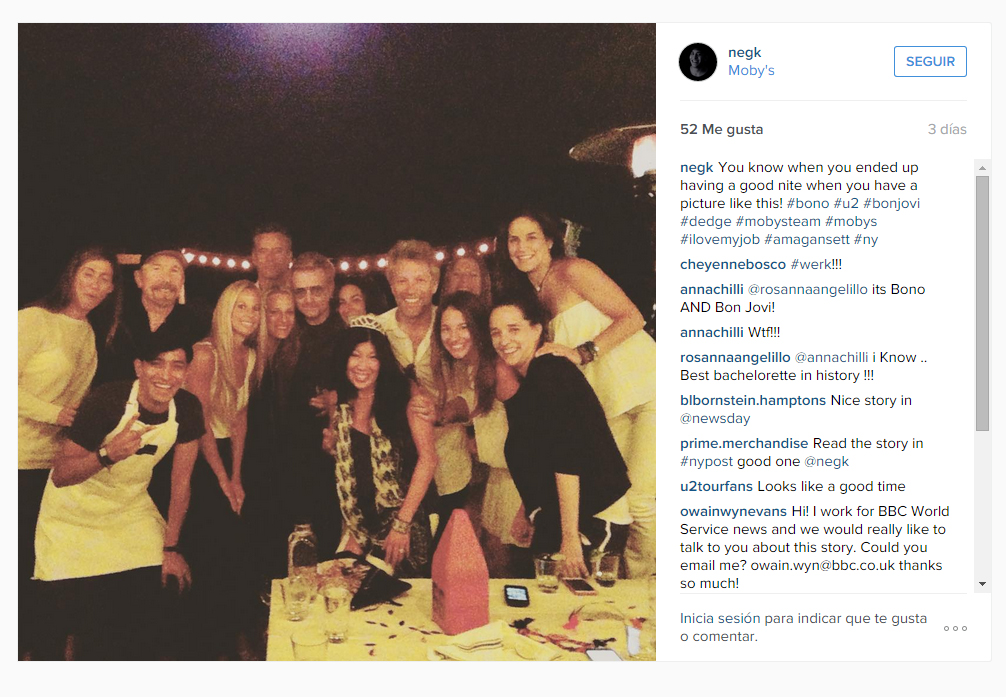Click the group photo image
The height and width of the screenshot is (697, 1006).
pyautogui.click(x=337, y=342)
